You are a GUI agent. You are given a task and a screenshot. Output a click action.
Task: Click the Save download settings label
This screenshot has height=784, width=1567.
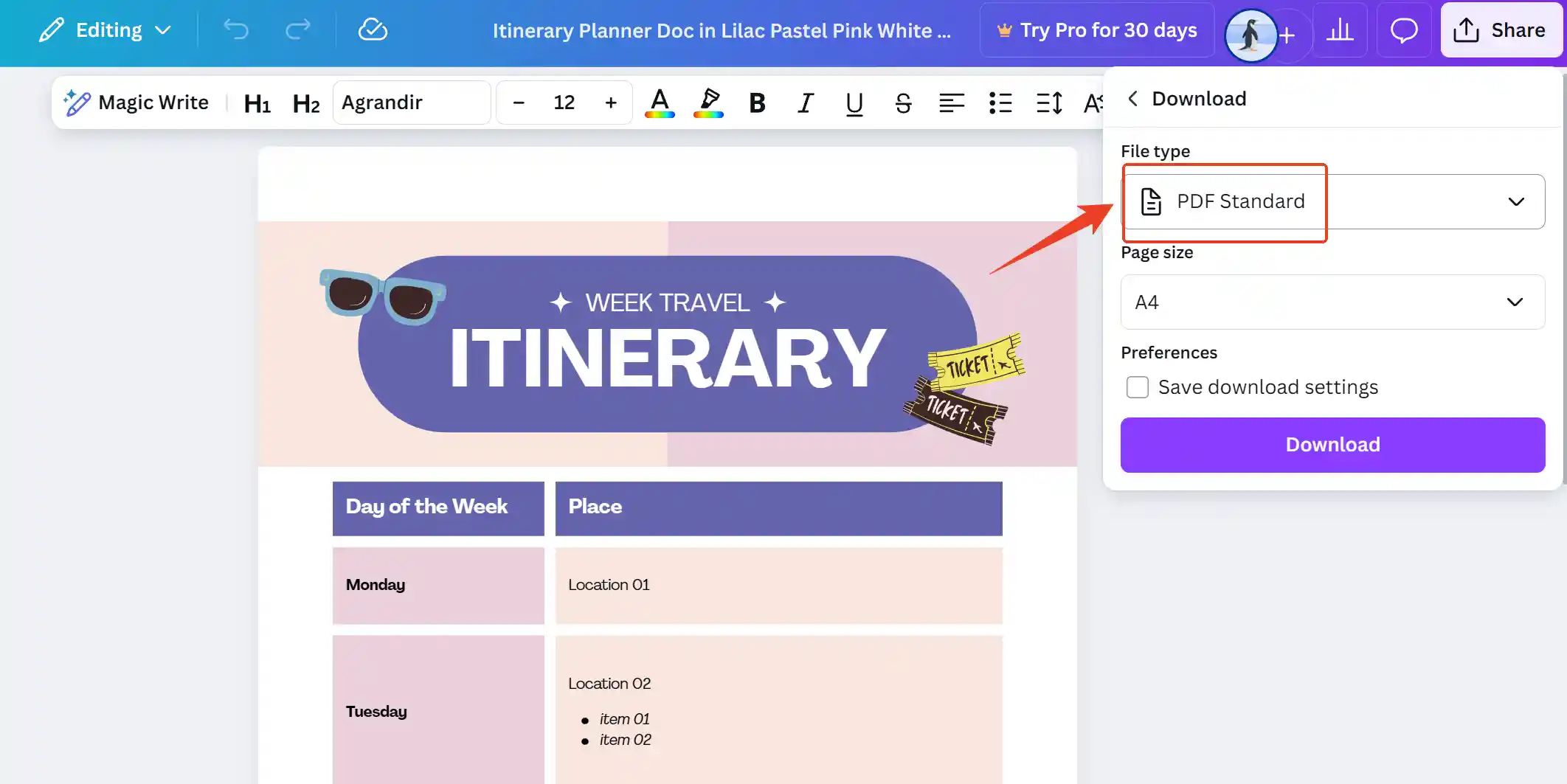[x=1267, y=387]
